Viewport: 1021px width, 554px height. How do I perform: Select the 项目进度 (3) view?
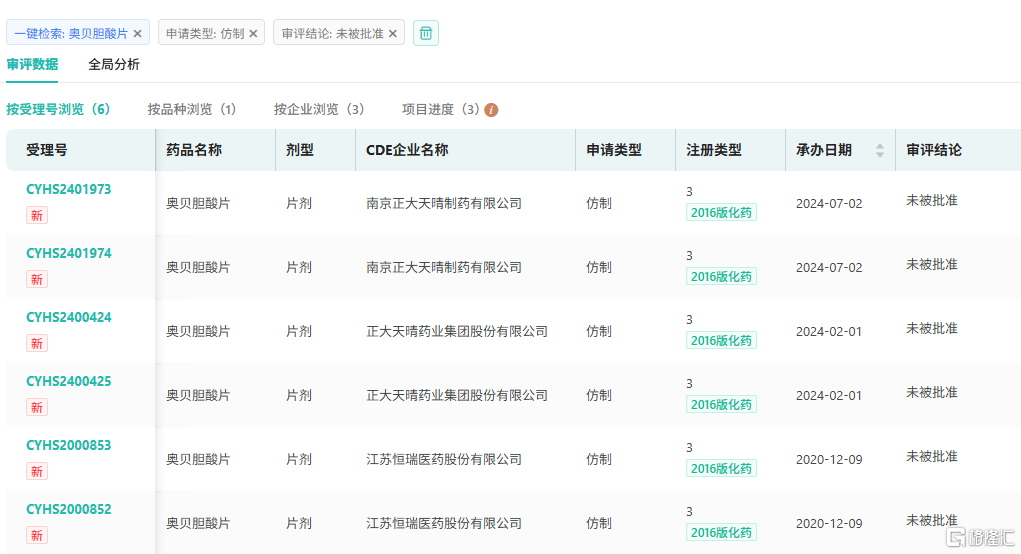pyautogui.click(x=441, y=109)
